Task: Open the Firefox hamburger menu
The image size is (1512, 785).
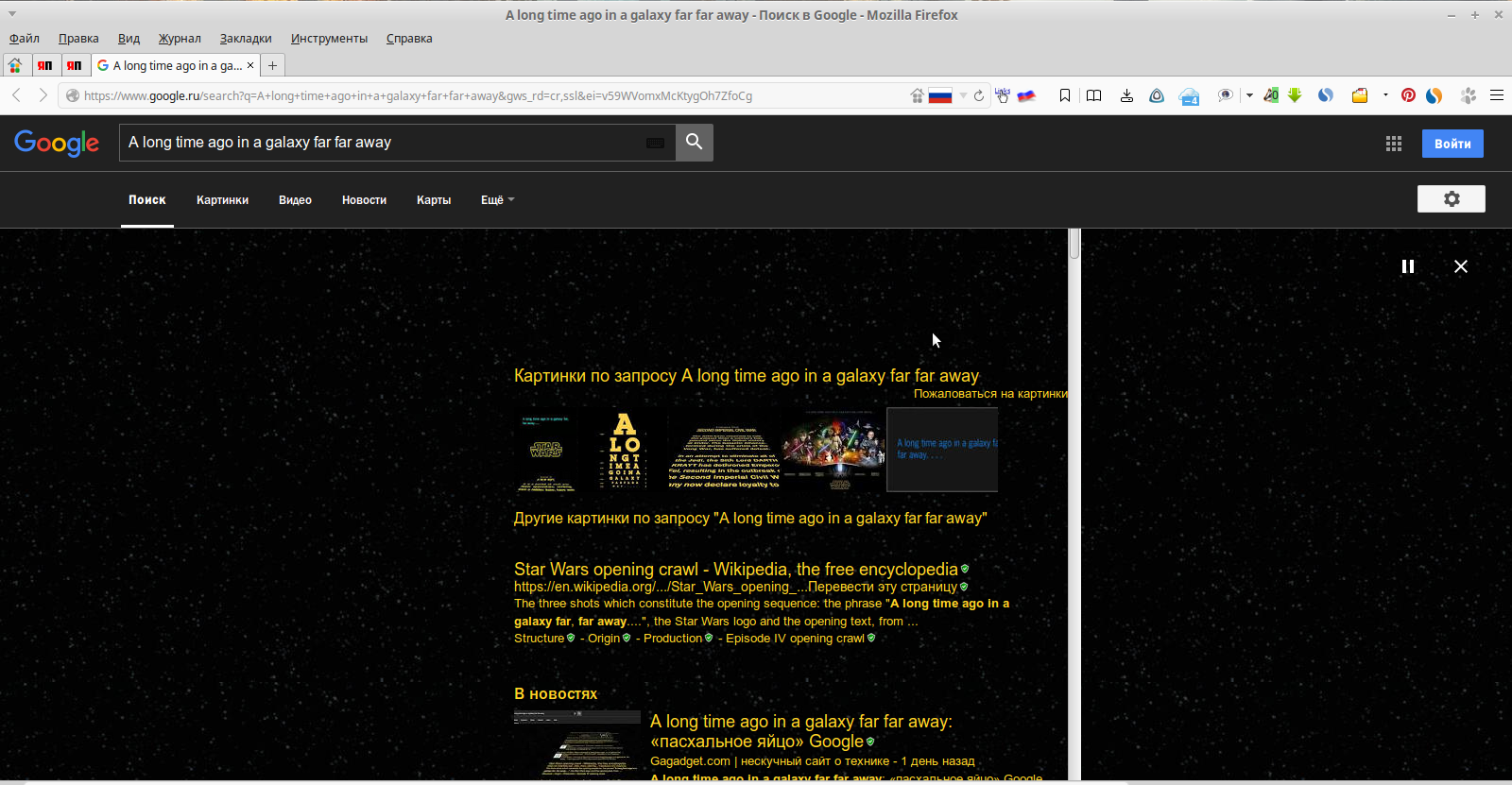Action: click(x=1497, y=95)
